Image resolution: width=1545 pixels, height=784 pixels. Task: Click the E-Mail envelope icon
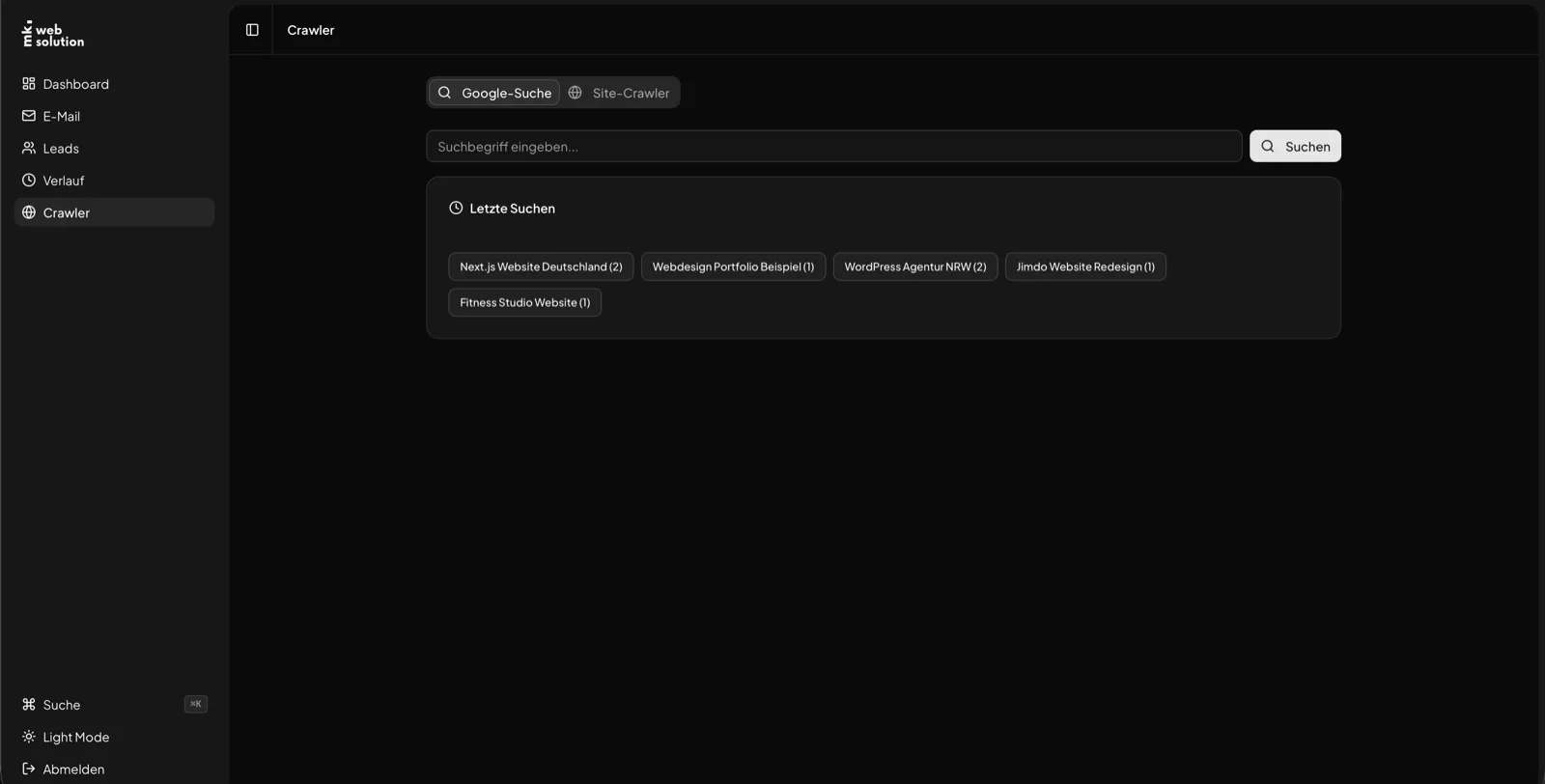pos(29,116)
